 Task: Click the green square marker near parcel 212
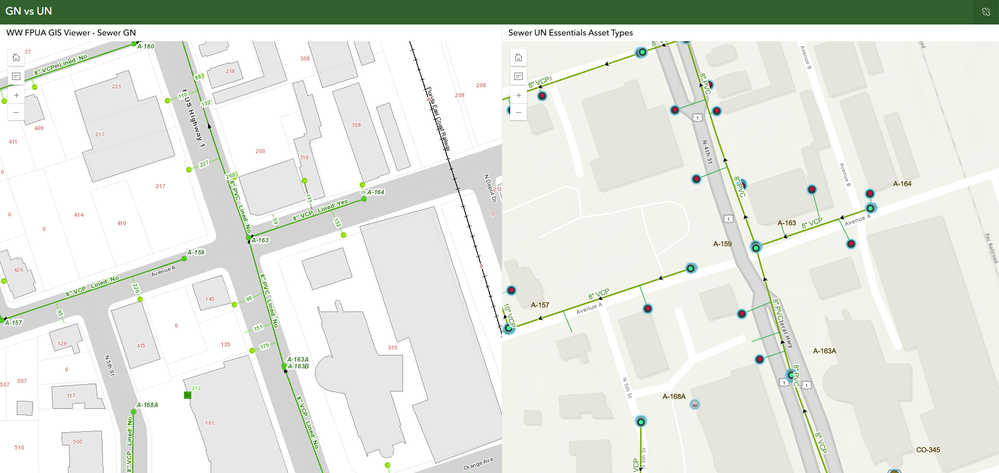[x=187, y=395]
